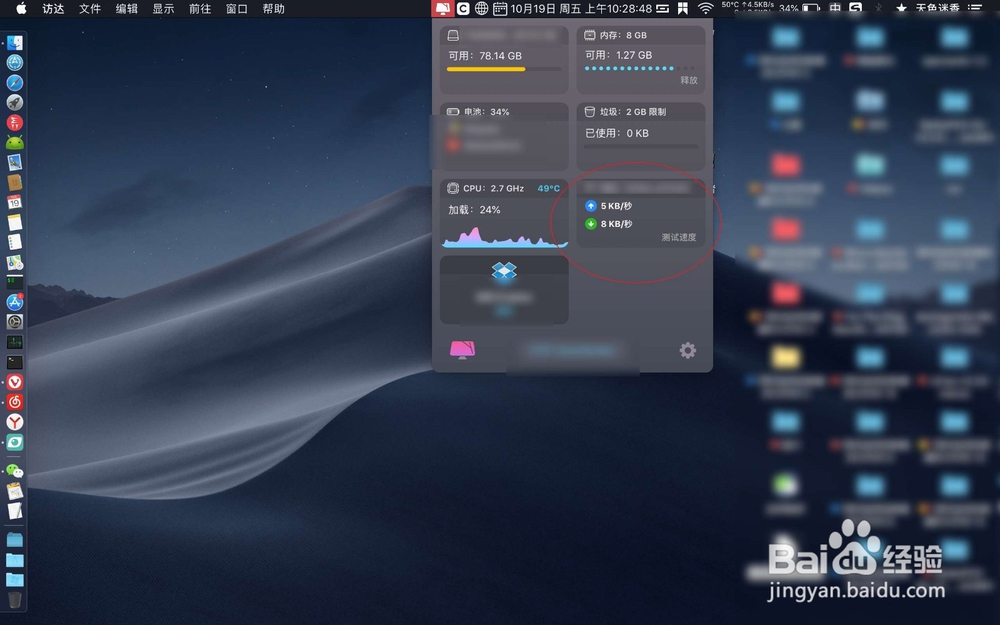Screen dimensions: 1000x625
Task: Open the 前往 menu
Action: (199, 9)
